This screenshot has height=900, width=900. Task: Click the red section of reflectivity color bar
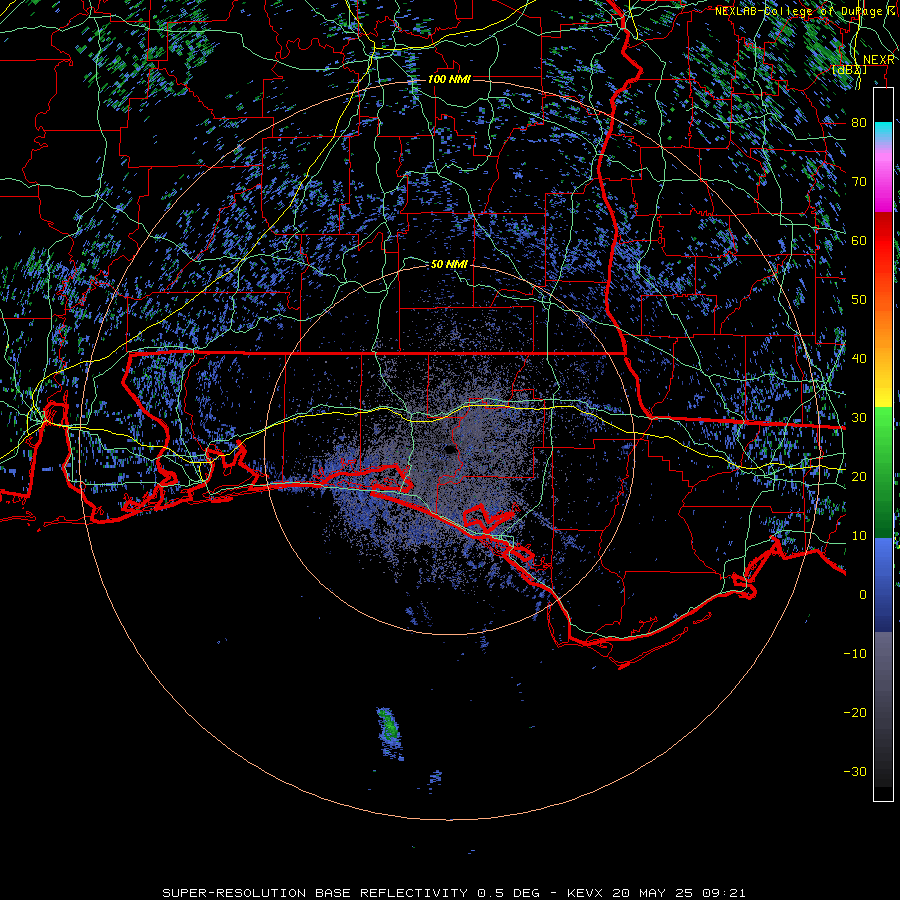[x=883, y=241]
